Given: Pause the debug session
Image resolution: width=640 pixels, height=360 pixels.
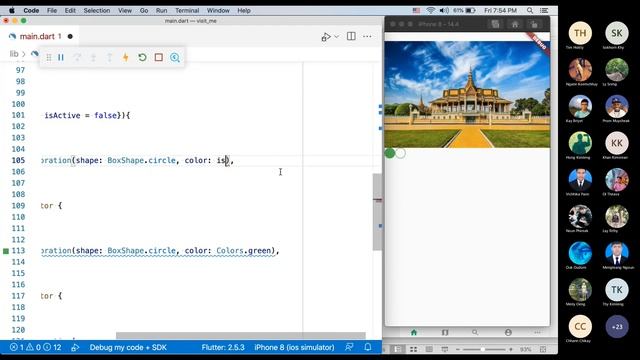Looking at the screenshot, I should (x=61, y=58).
